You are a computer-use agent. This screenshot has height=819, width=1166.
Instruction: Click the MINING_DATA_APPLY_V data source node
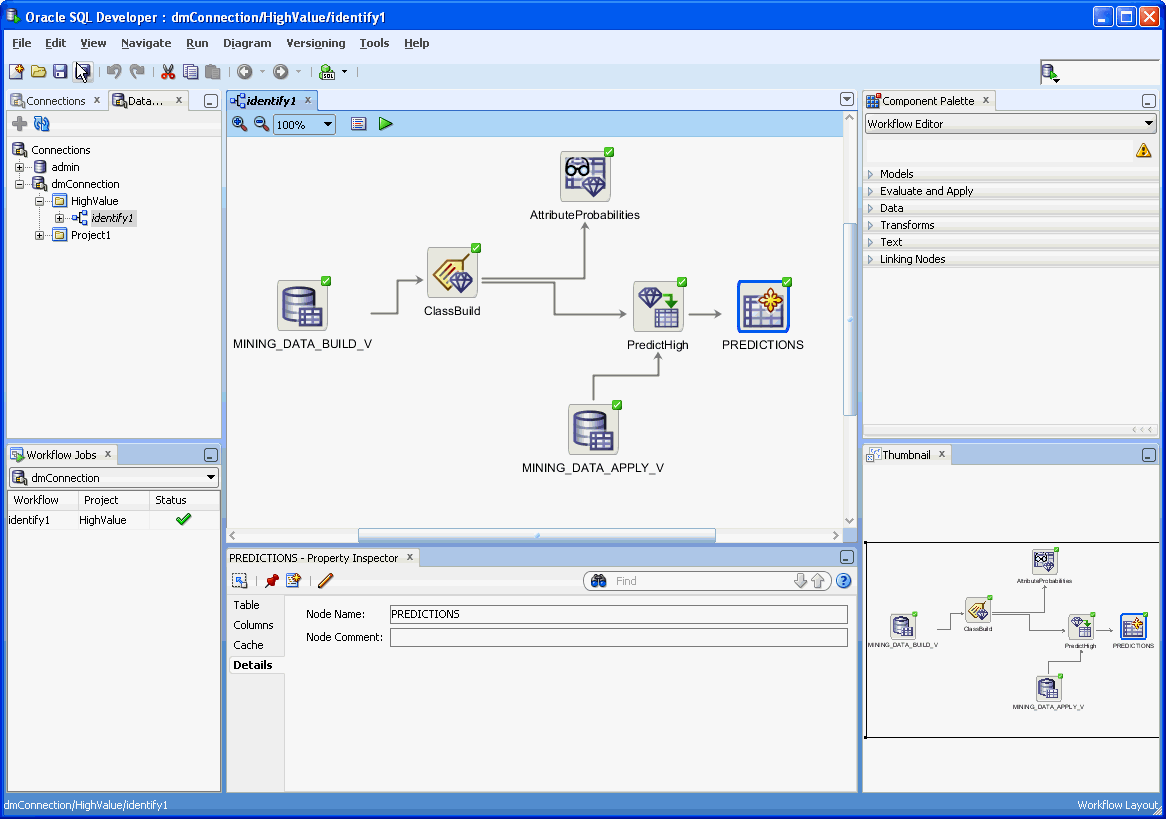pyautogui.click(x=593, y=429)
